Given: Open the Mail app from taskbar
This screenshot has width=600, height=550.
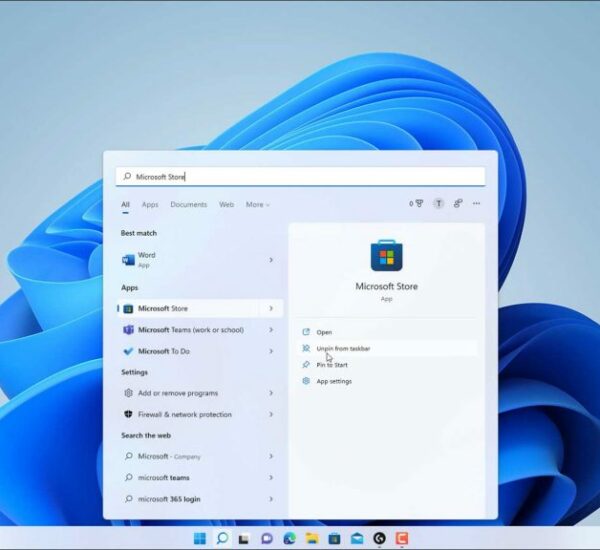Looking at the screenshot, I should (x=357, y=539).
